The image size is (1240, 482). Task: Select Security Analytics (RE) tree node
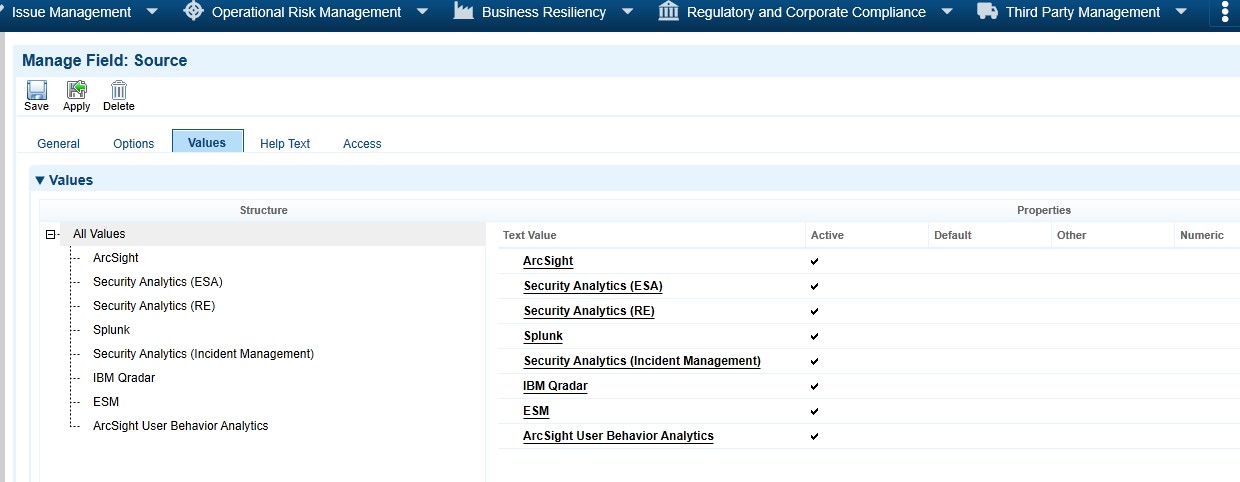[154, 306]
